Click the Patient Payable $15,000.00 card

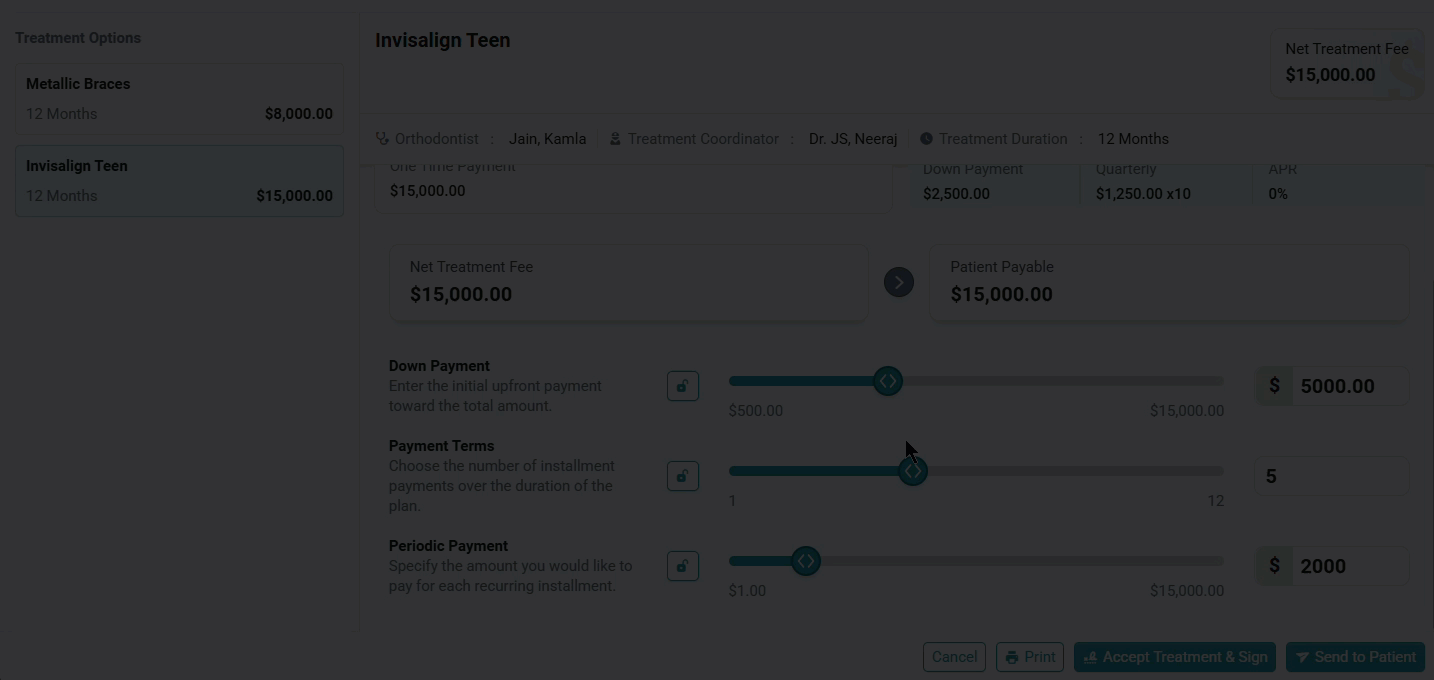pos(1169,283)
